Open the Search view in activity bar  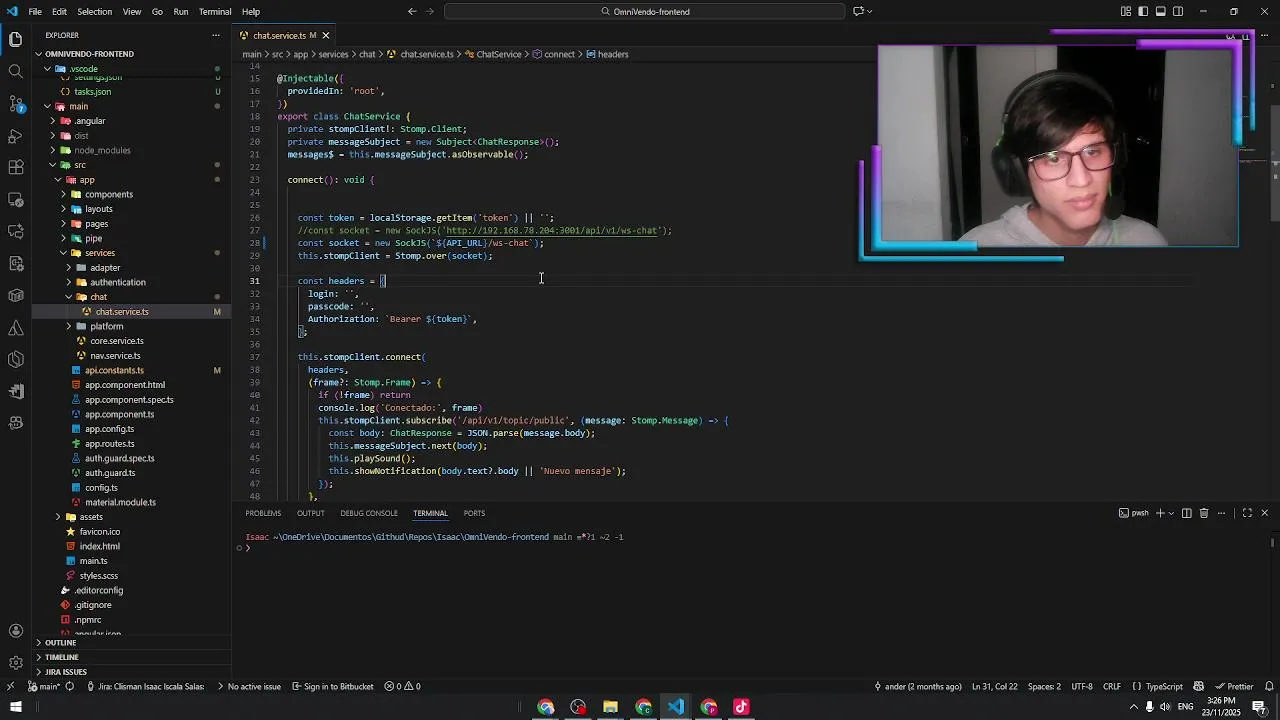(15, 71)
